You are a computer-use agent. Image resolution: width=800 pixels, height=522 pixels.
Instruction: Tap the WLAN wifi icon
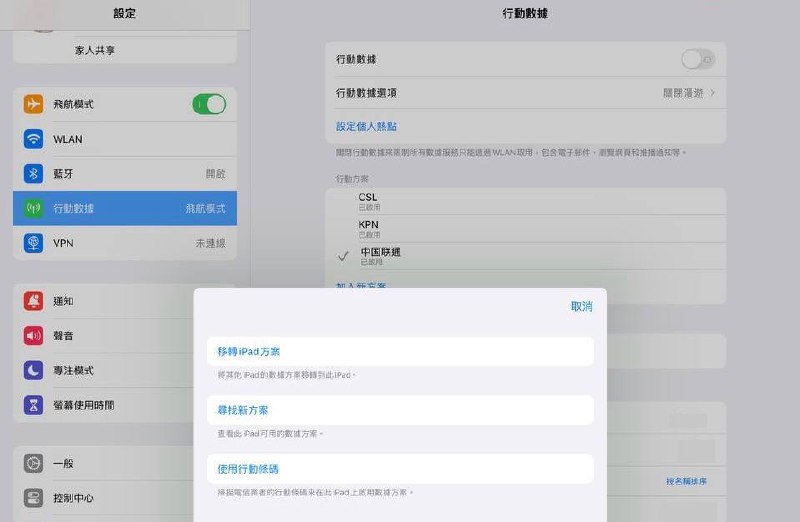(33, 139)
